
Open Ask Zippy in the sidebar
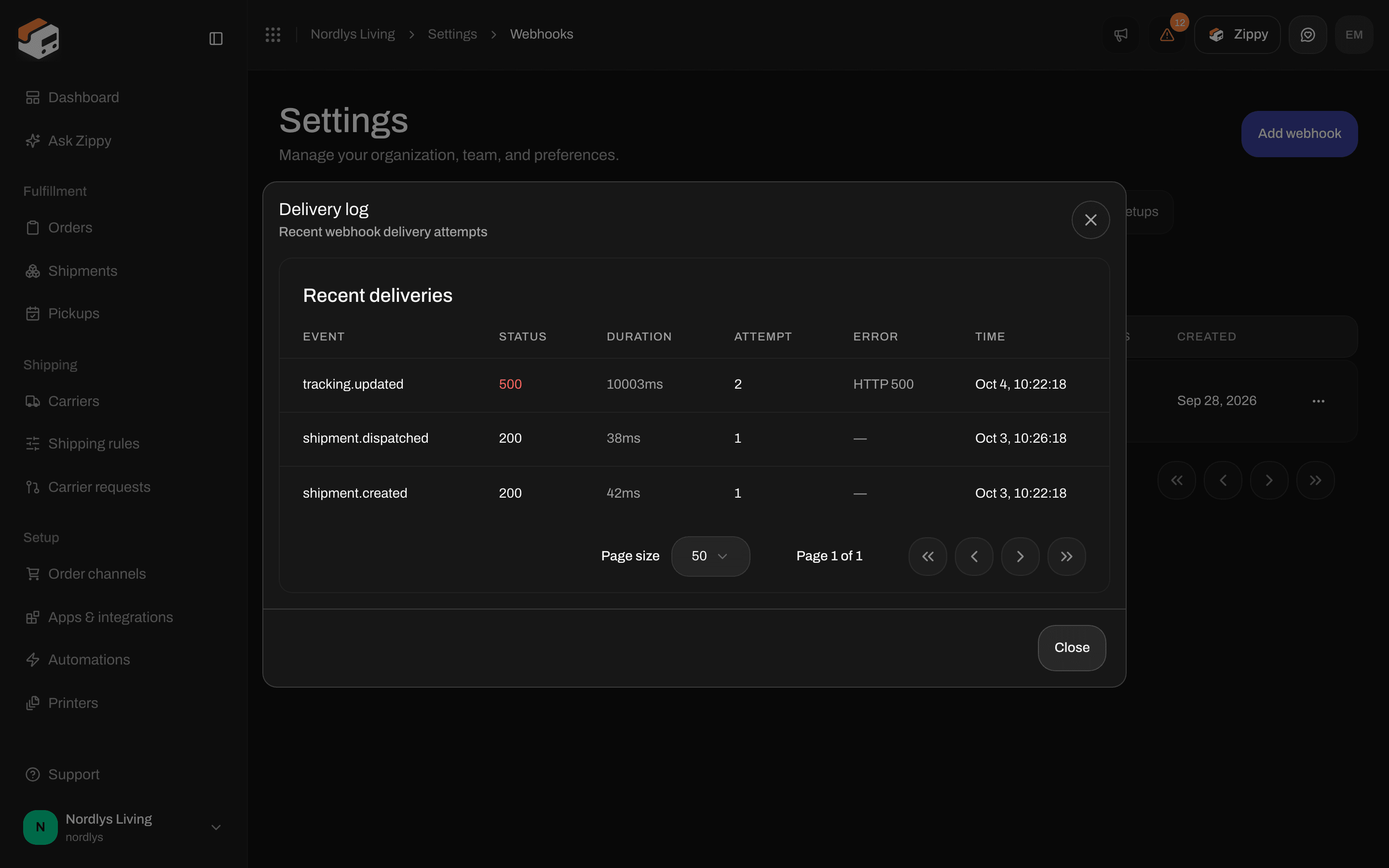[x=124, y=141]
